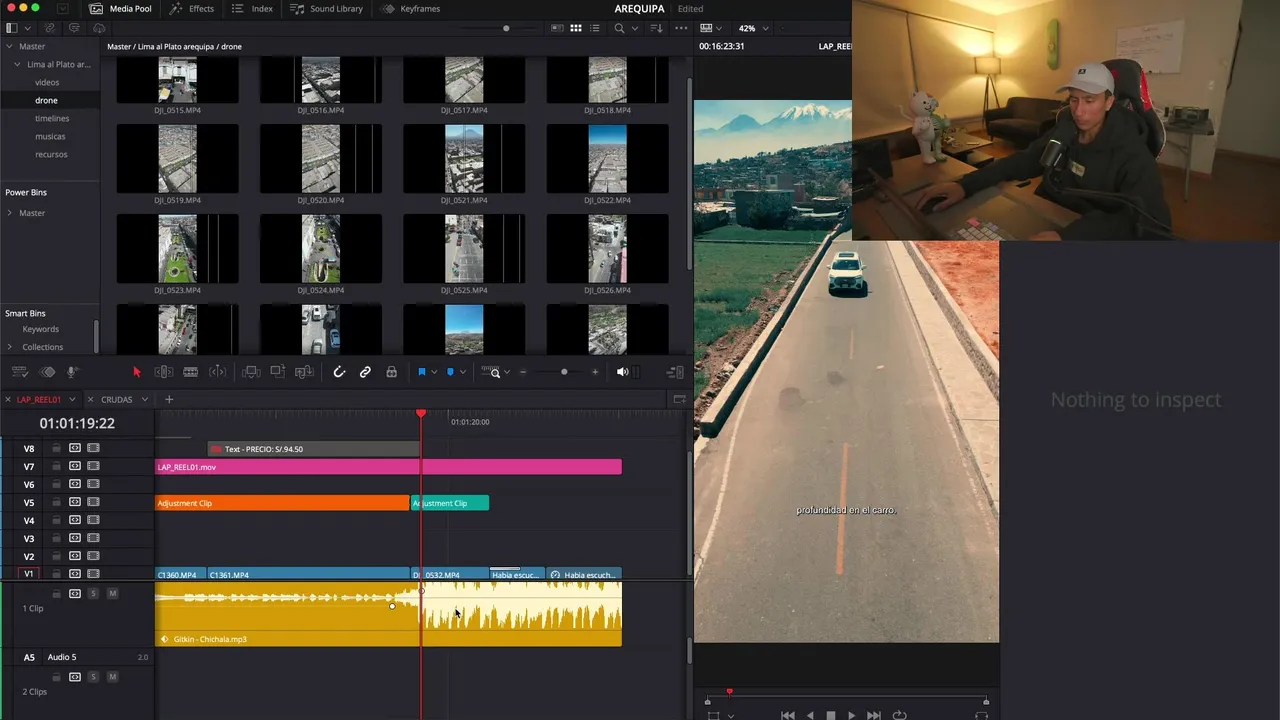Toggle the bin list sidebar icon
The width and height of the screenshot is (1280, 720).
click(12, 28)
